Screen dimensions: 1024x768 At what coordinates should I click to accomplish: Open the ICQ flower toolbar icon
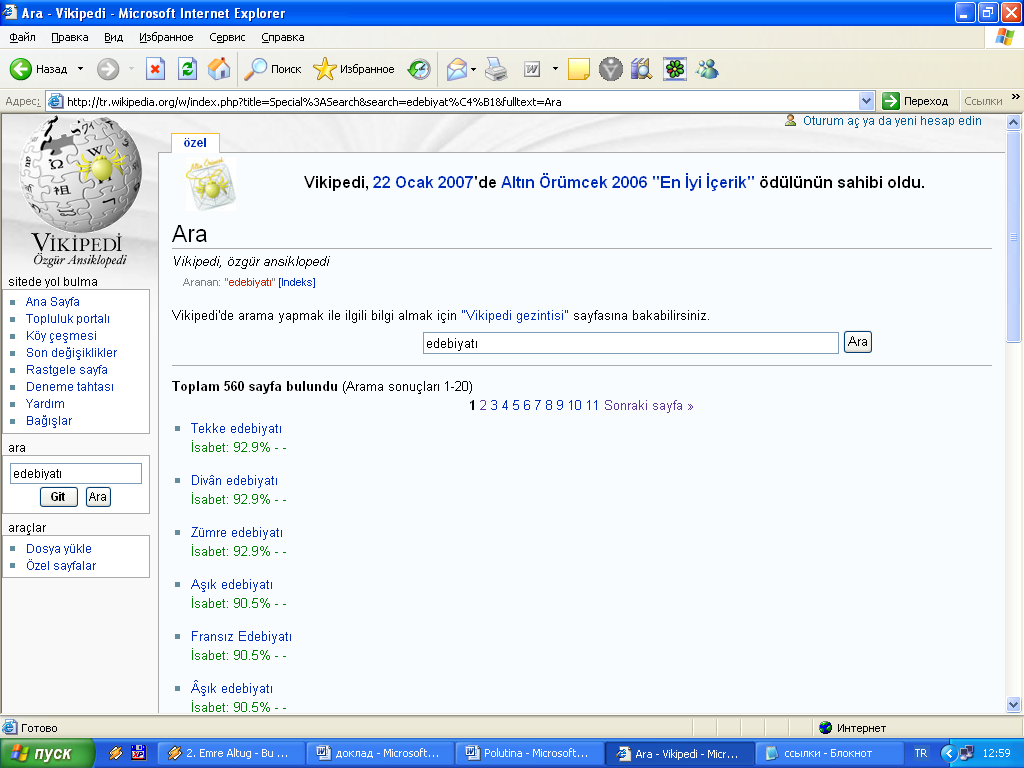(x=675, y=69)
